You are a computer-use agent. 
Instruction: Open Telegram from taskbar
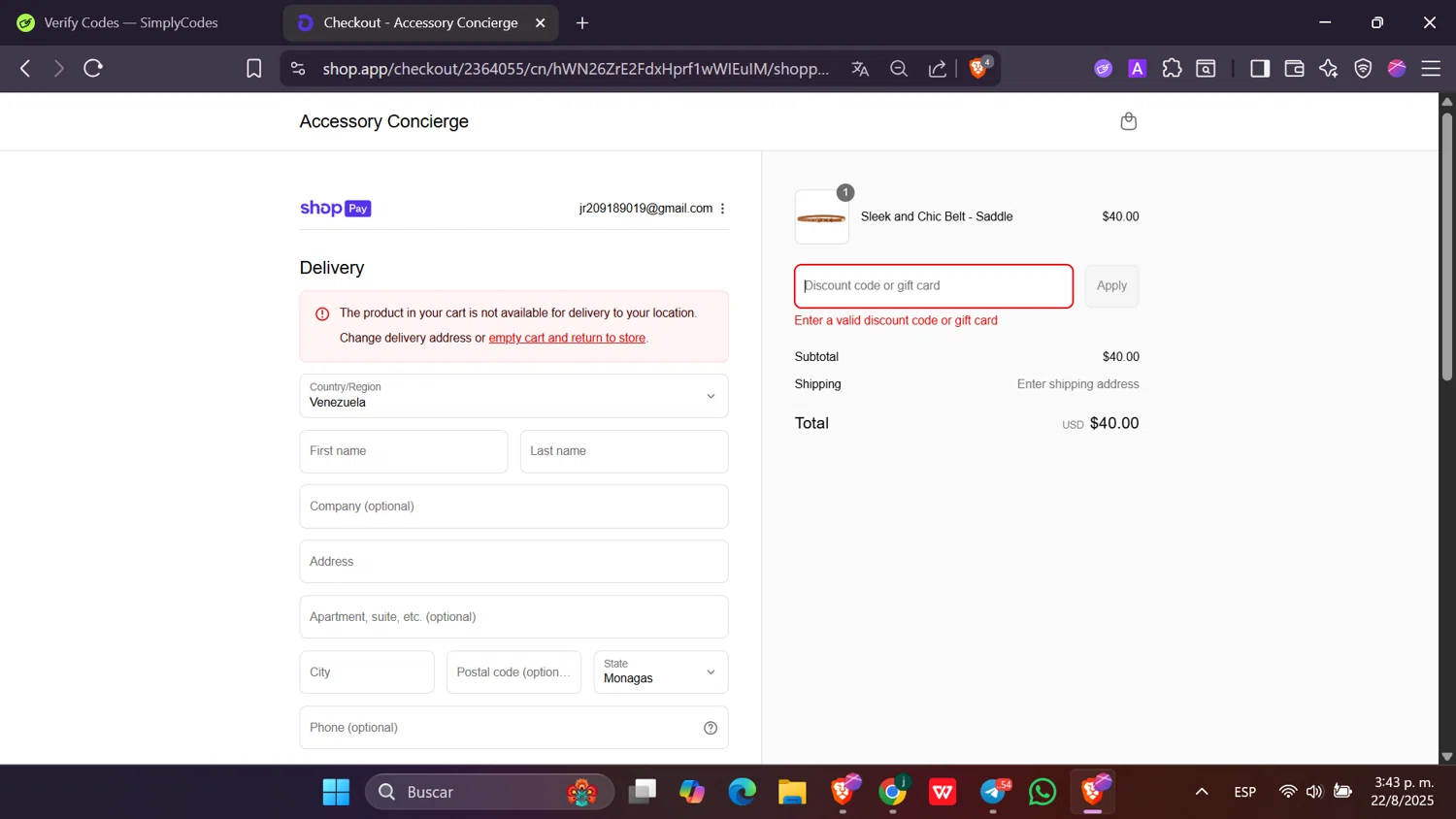point(993,792)
